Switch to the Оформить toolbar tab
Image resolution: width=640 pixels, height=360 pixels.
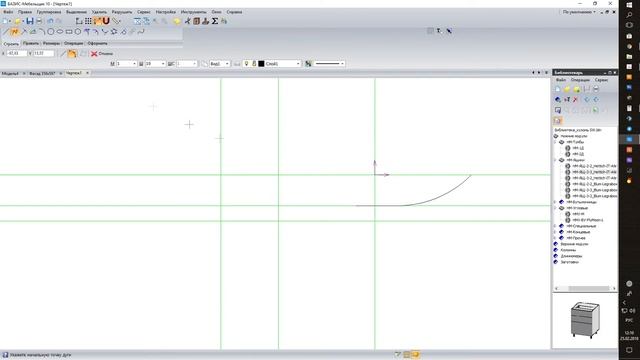tap(98, 43)
